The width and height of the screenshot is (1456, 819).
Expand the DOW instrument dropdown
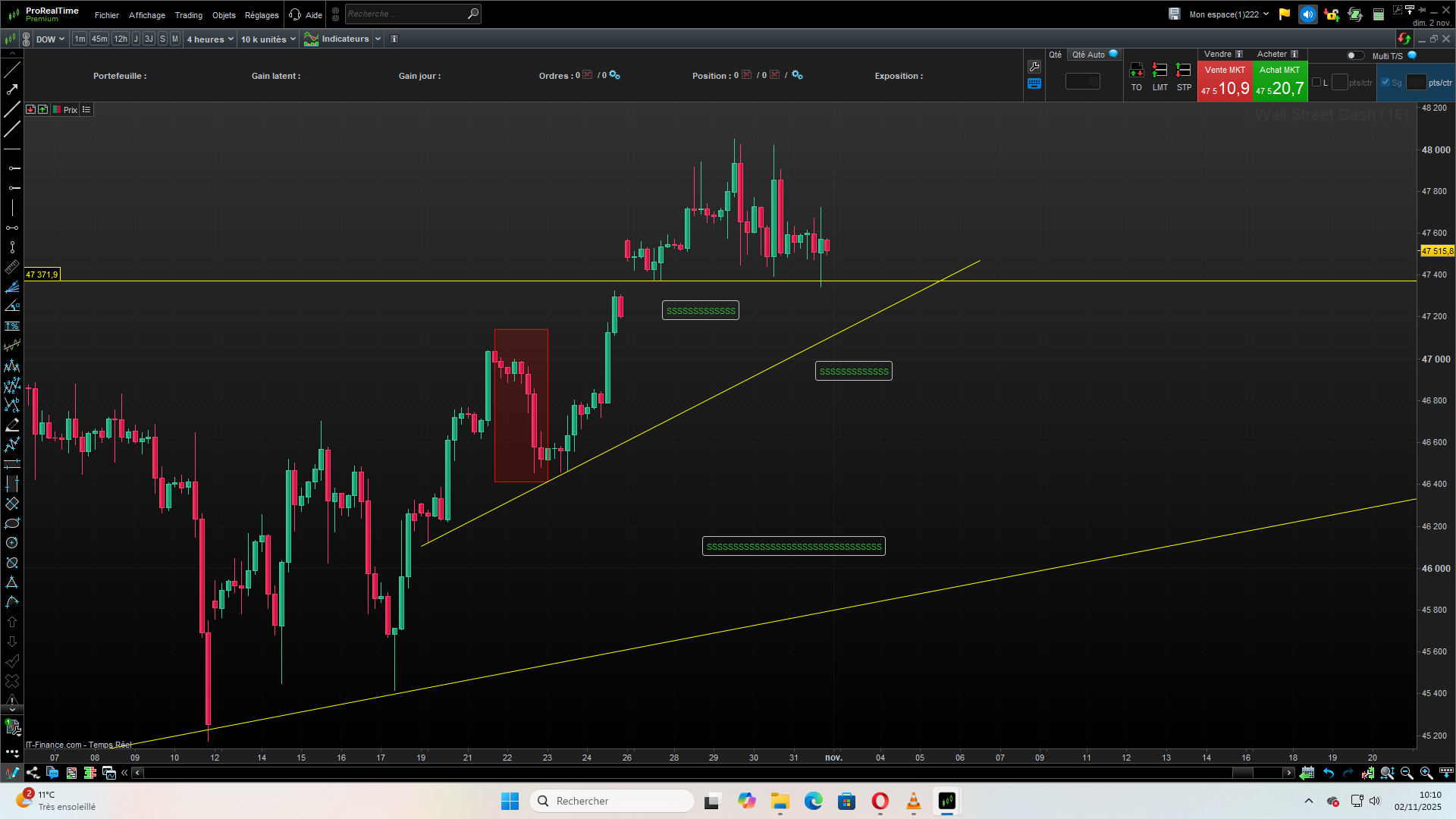(51, 39)
